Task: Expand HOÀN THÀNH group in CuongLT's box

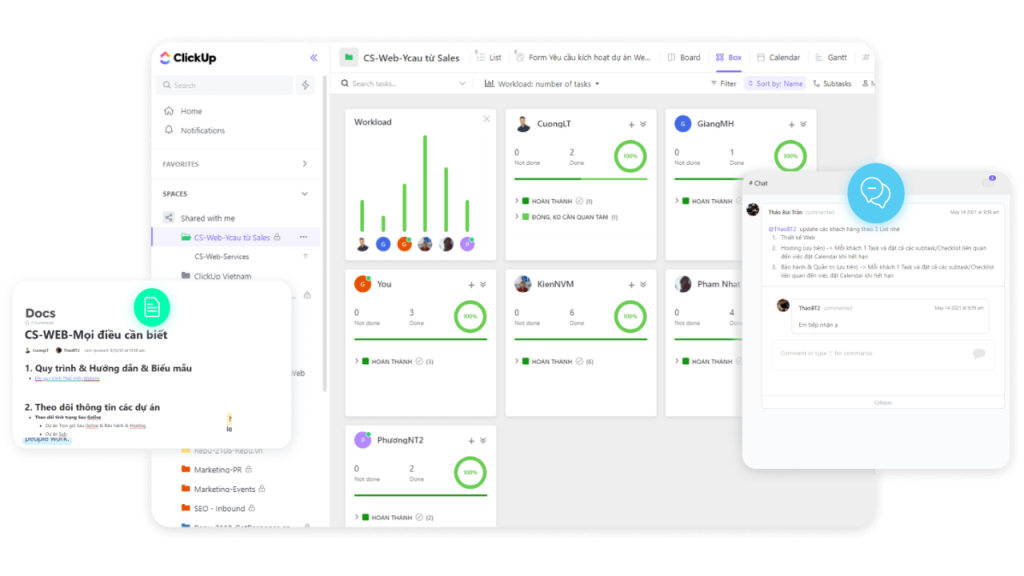Action: (517, 201)
